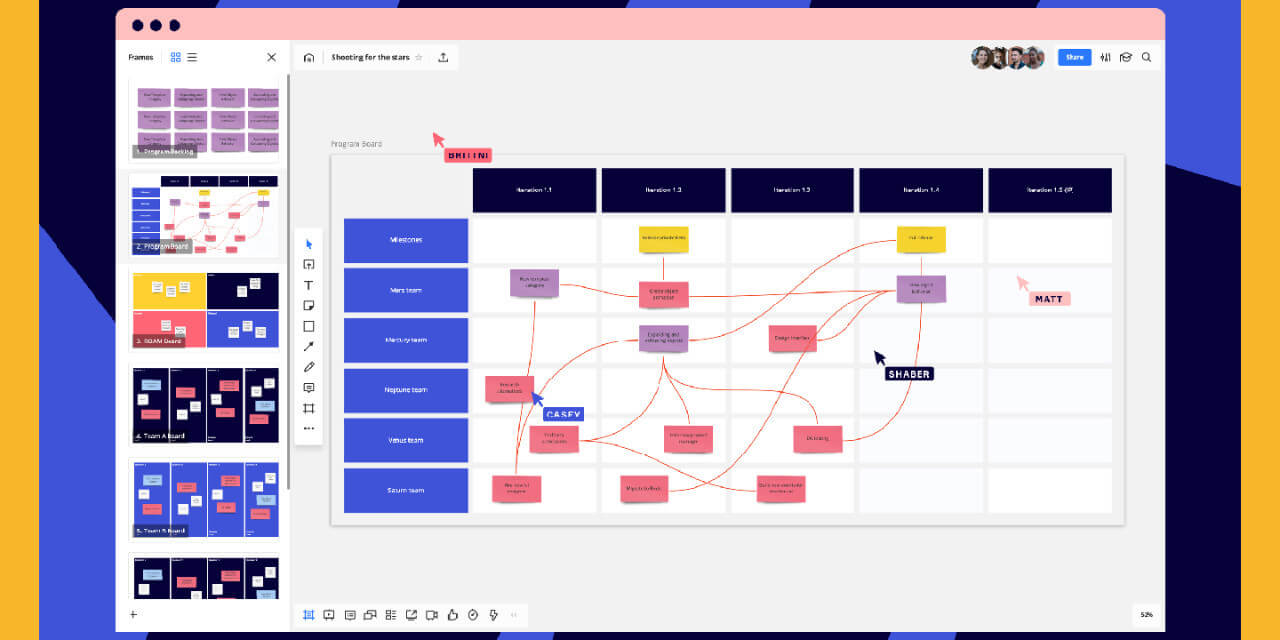This screenshot has height=640, width=1280.
Task: Open more tools via three dots
Action: pos(309,428)
